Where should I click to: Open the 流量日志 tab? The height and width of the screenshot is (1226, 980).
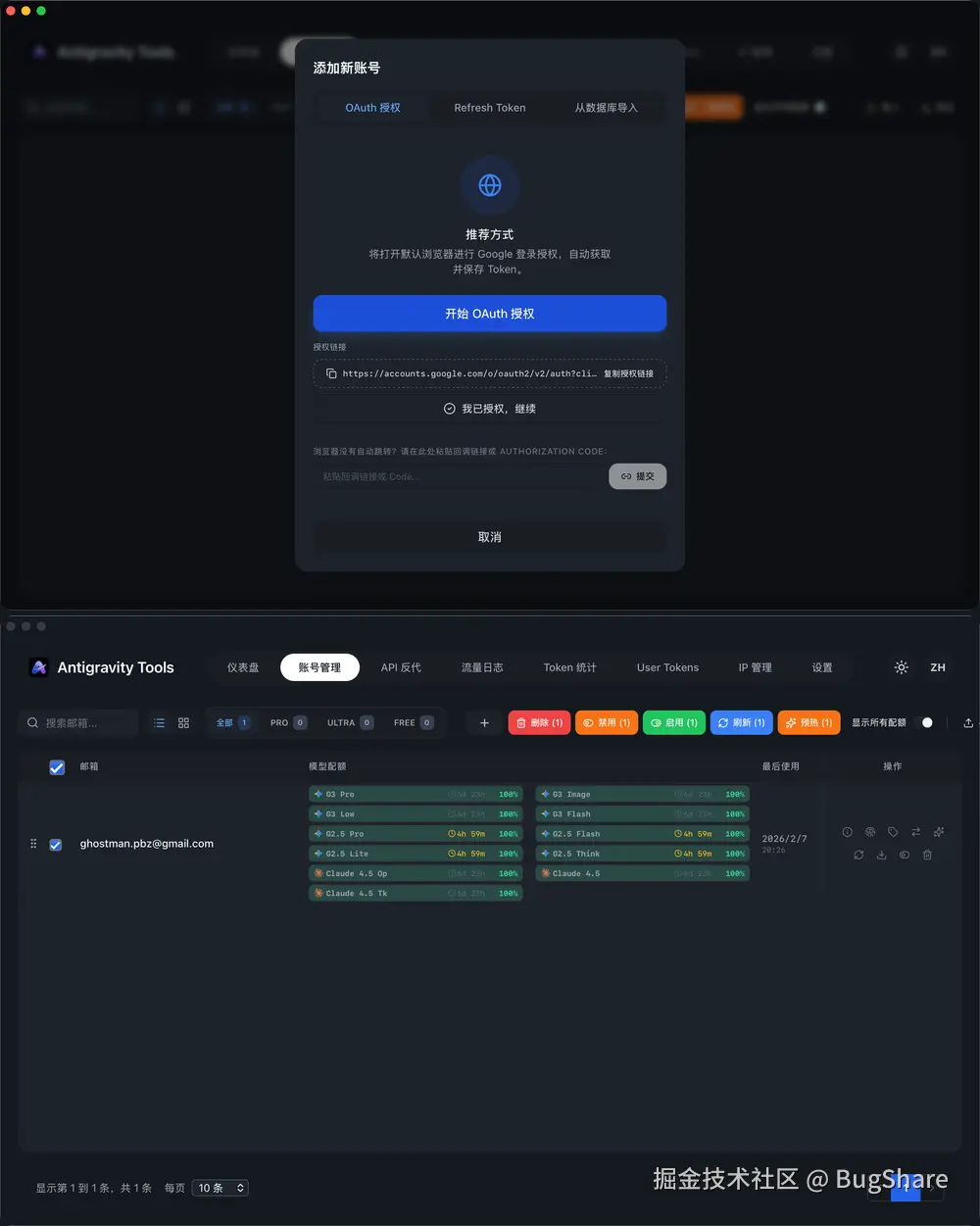[482, 667]
